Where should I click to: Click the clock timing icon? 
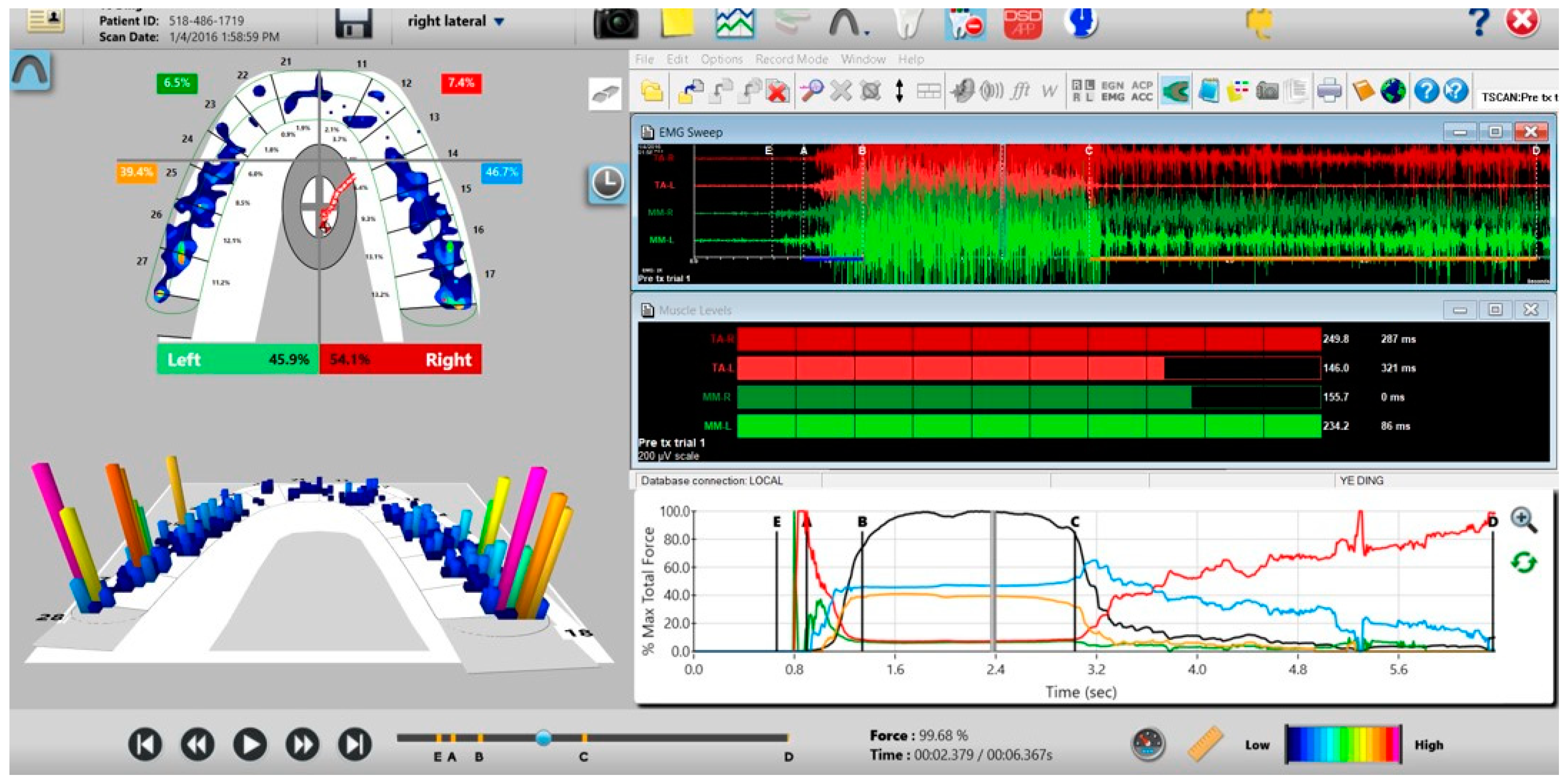coord(607,182)
